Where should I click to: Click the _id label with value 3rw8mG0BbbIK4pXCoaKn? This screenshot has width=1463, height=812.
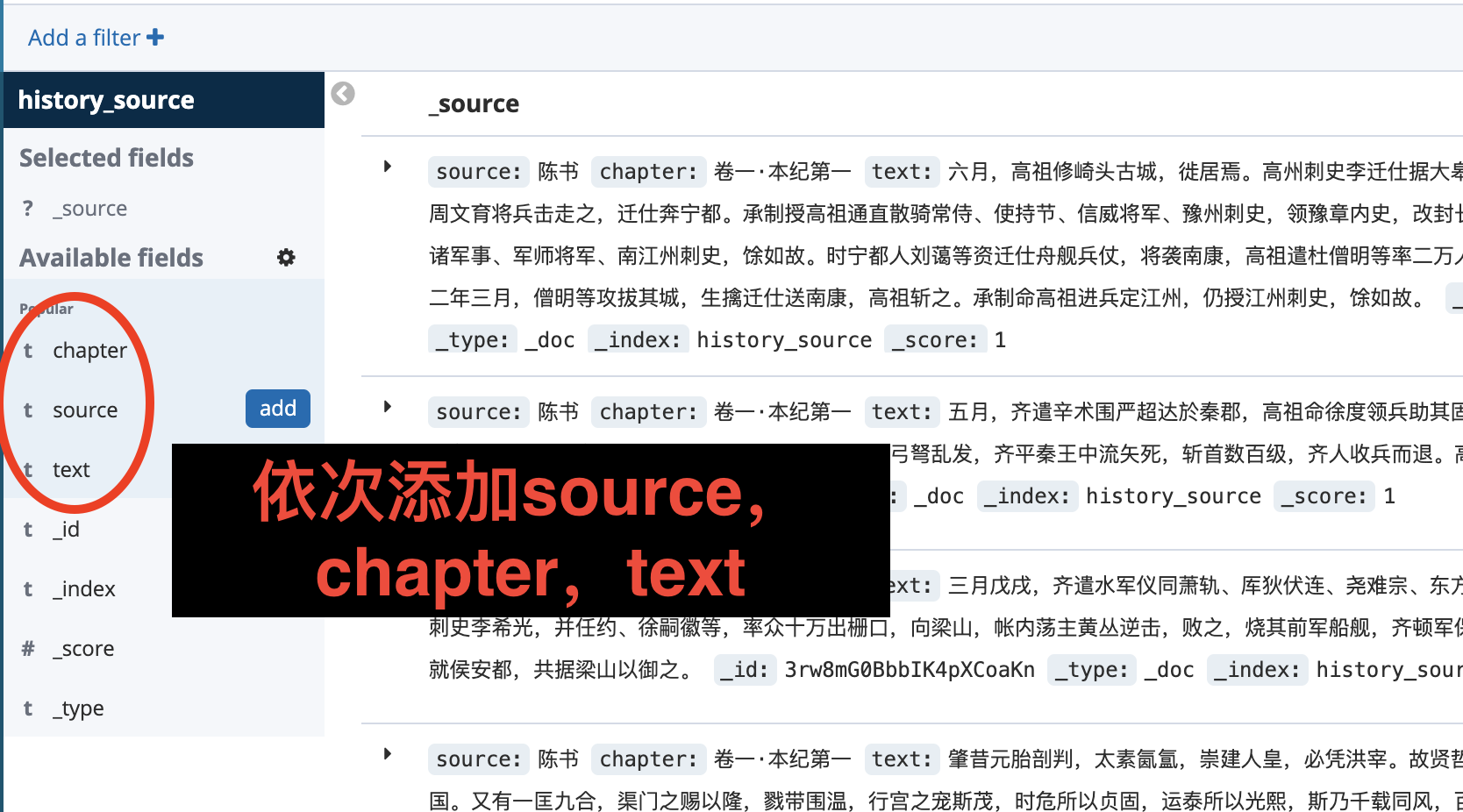coord(745,670)
